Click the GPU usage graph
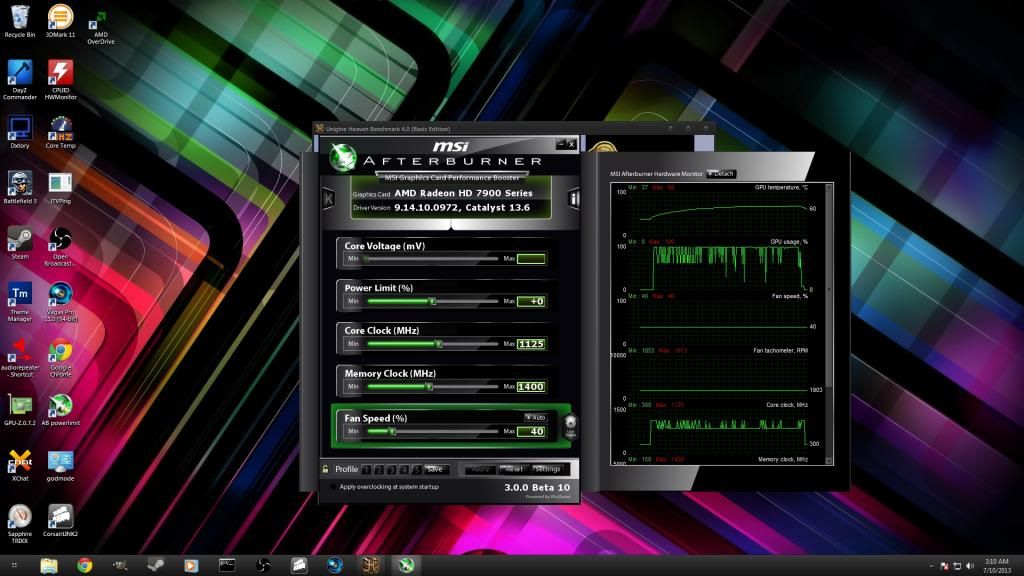This screenshot has height=576, width=1024. pyautogui.click(x=717, y=266)
